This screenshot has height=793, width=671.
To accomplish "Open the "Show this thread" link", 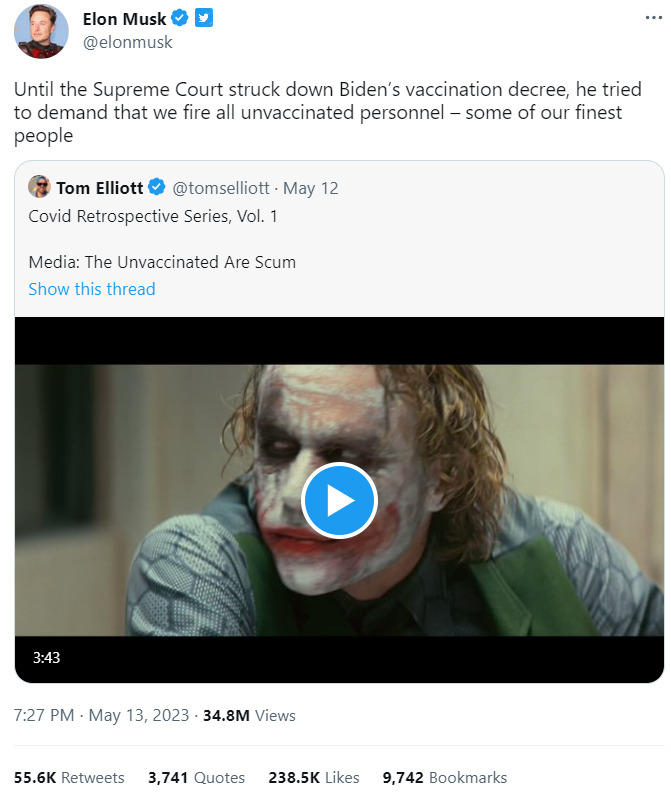I will tap(92, 289).
